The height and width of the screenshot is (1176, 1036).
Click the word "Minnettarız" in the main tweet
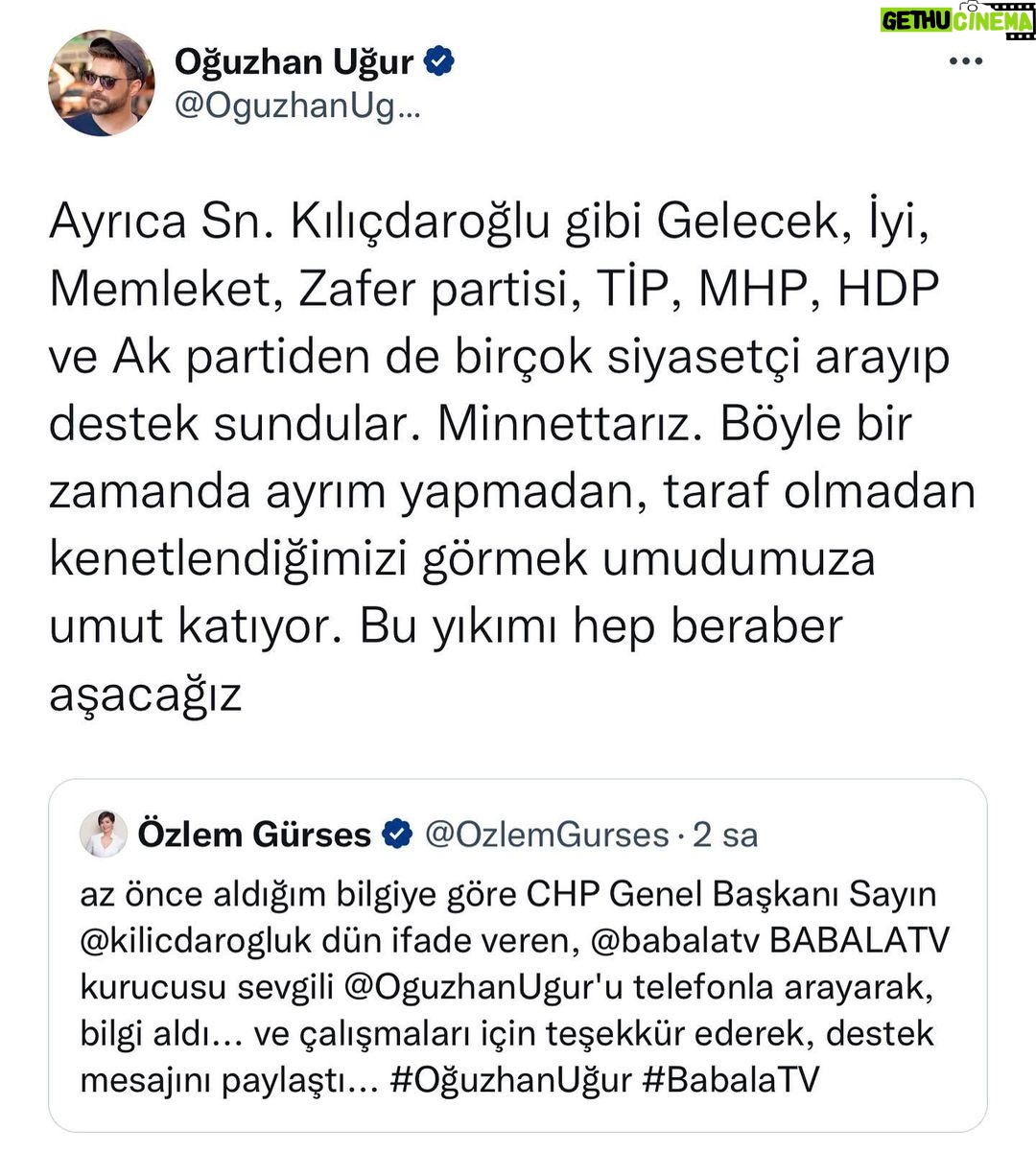[x=563, y=424]
